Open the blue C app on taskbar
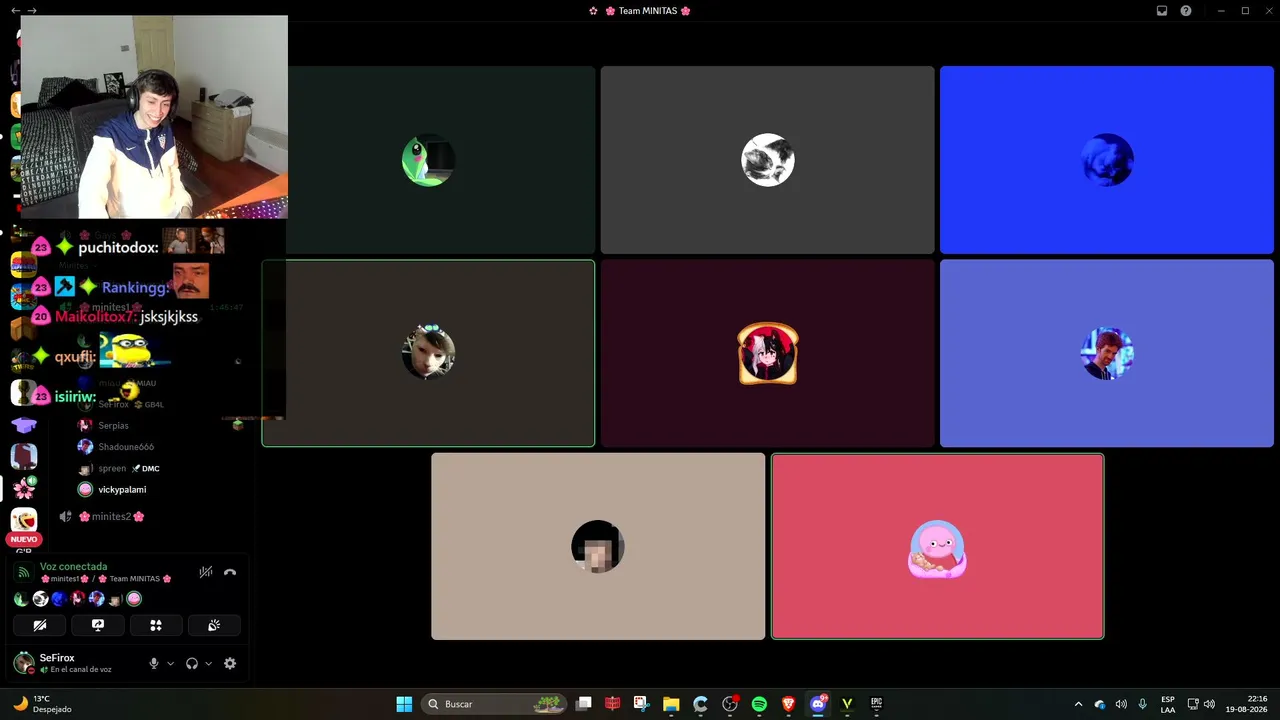 point(700,704)
